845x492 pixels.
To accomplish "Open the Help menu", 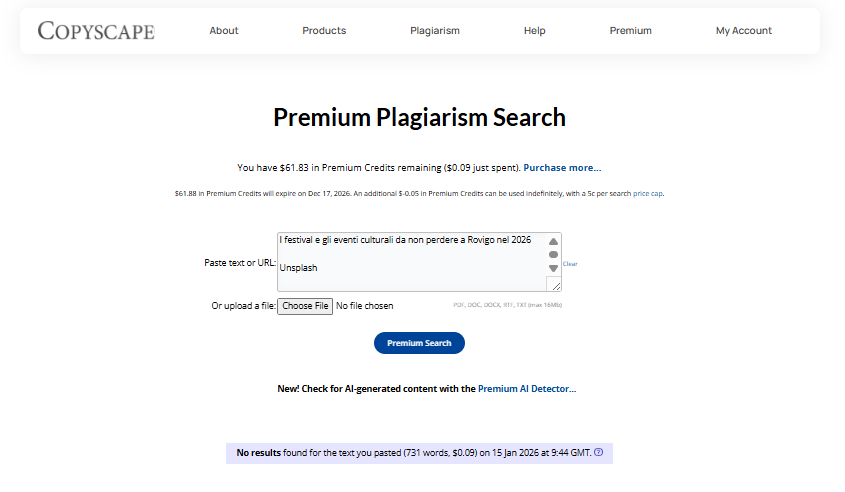I will pos(535,31).
